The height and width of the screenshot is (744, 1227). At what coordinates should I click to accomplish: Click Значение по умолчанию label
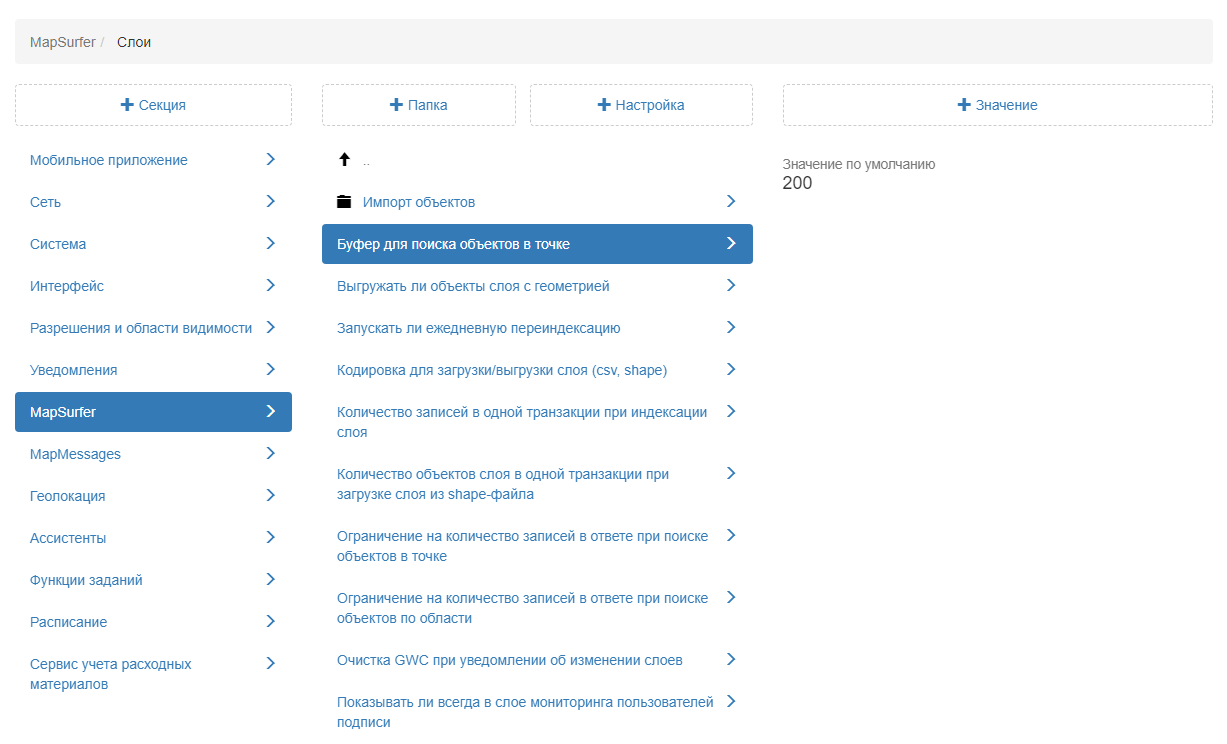click(x=859, y=164)
